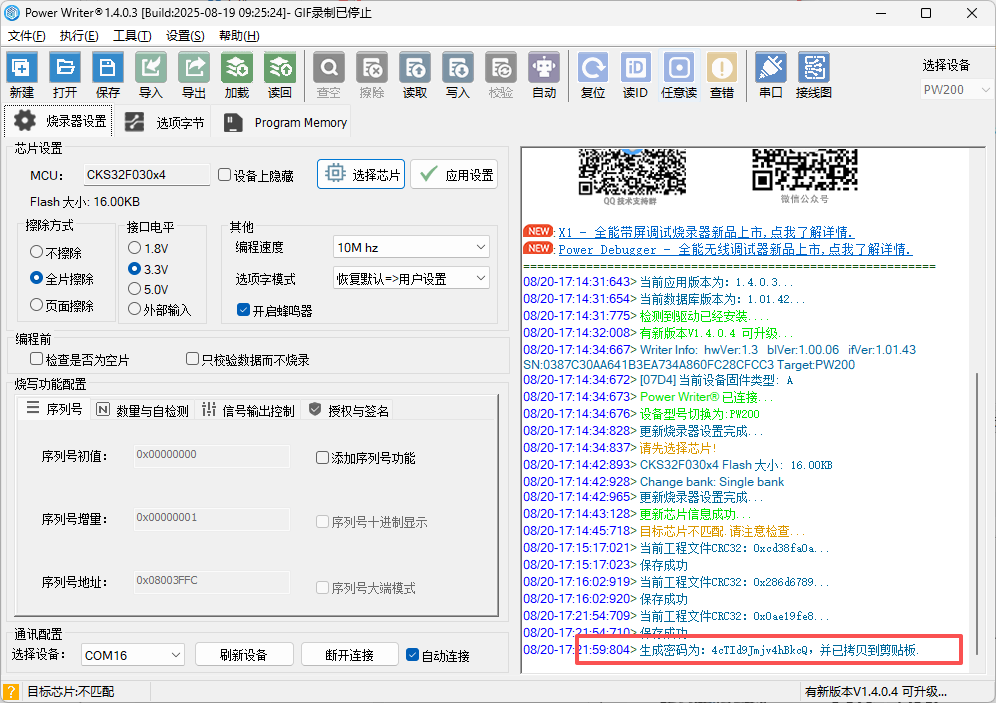The width and height of the screenshot is (996, 703).
Task: Open the 选项字模式 dropdown
Action: 411,278
